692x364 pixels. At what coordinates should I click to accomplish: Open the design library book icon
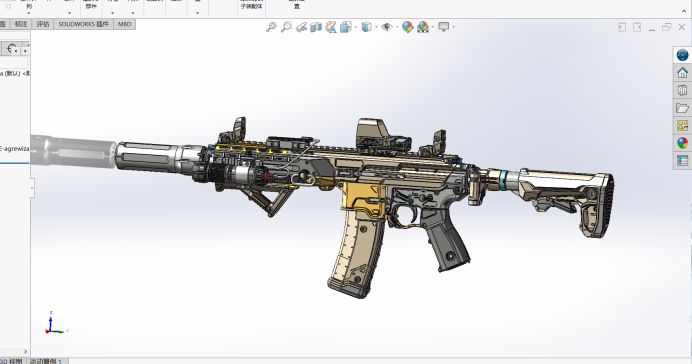coord(682,90)
